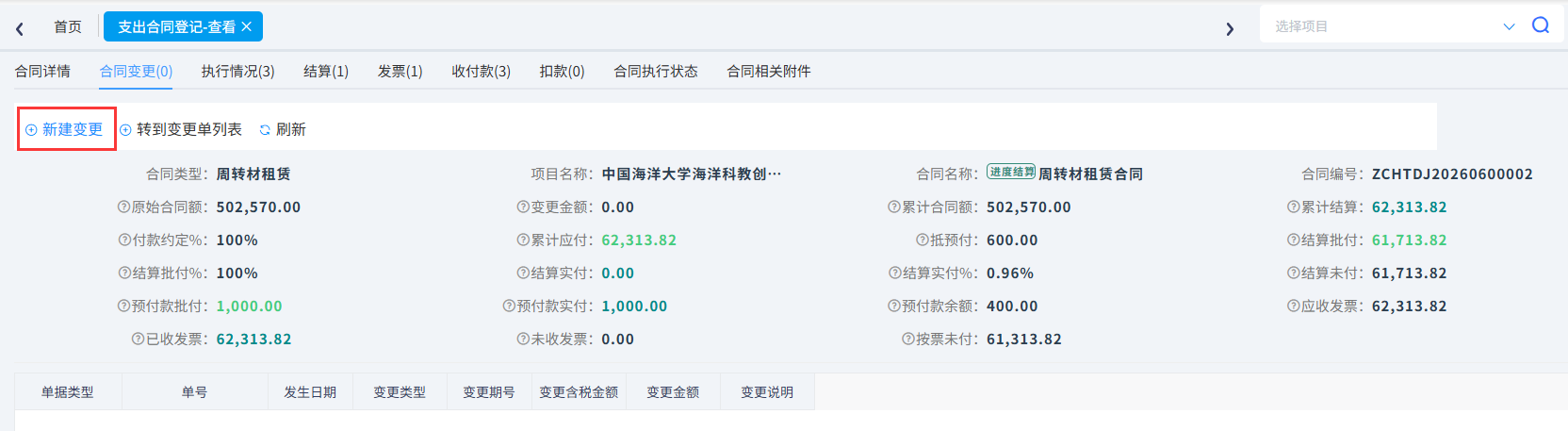
Task: Open the 扣款(0) tab
Action: click(x=562, y=71)
